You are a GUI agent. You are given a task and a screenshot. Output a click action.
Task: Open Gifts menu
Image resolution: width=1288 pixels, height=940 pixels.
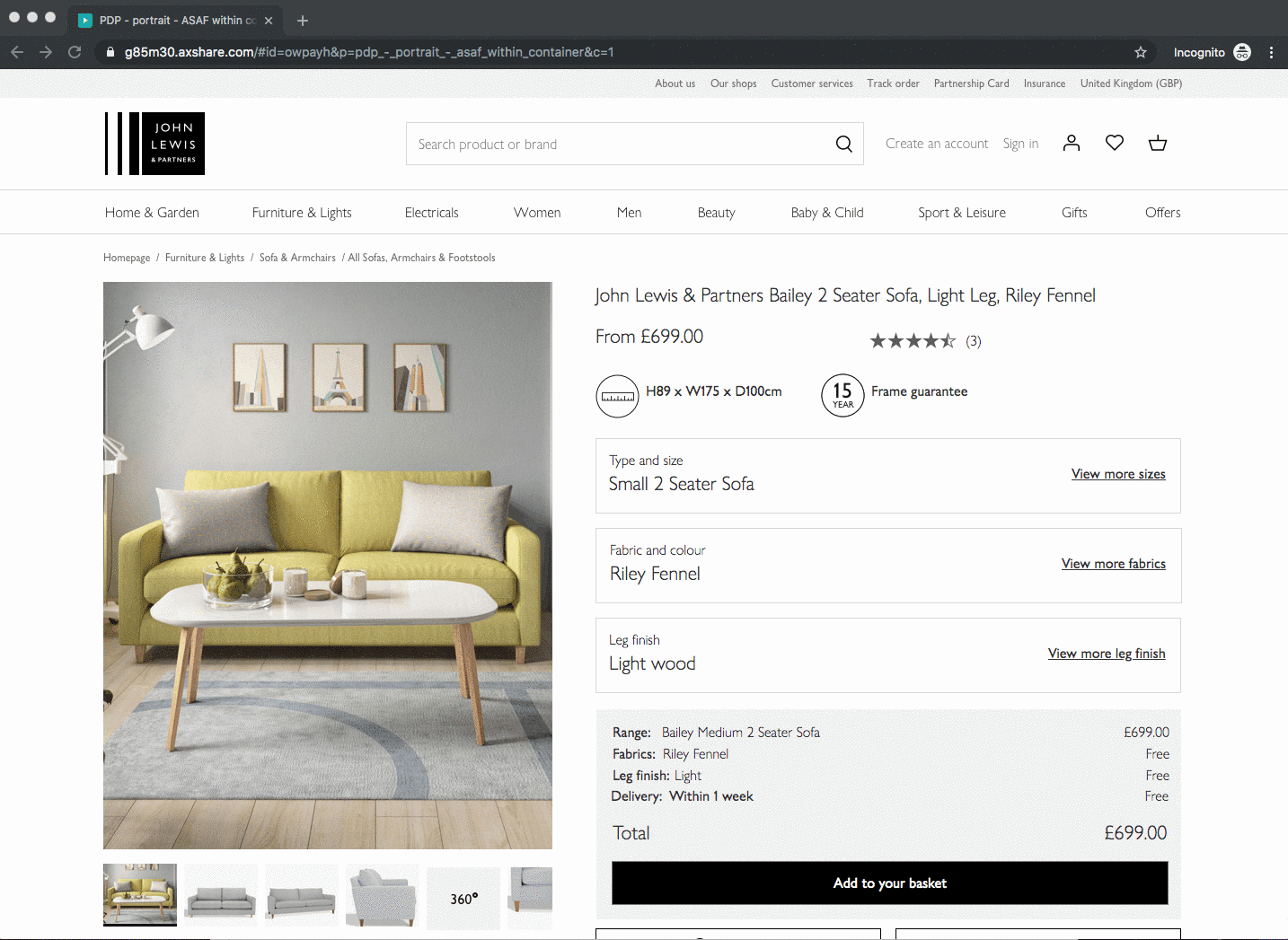[x=1074, y=213]
